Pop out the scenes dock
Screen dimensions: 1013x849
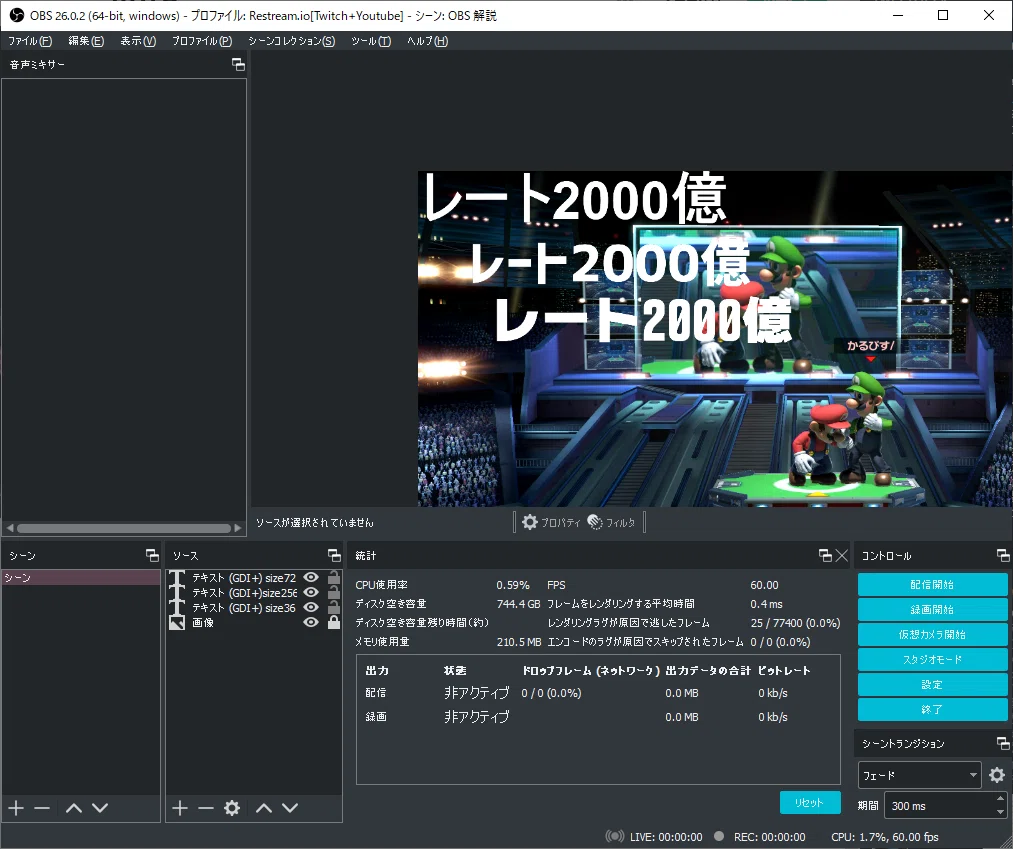(152, 555)
